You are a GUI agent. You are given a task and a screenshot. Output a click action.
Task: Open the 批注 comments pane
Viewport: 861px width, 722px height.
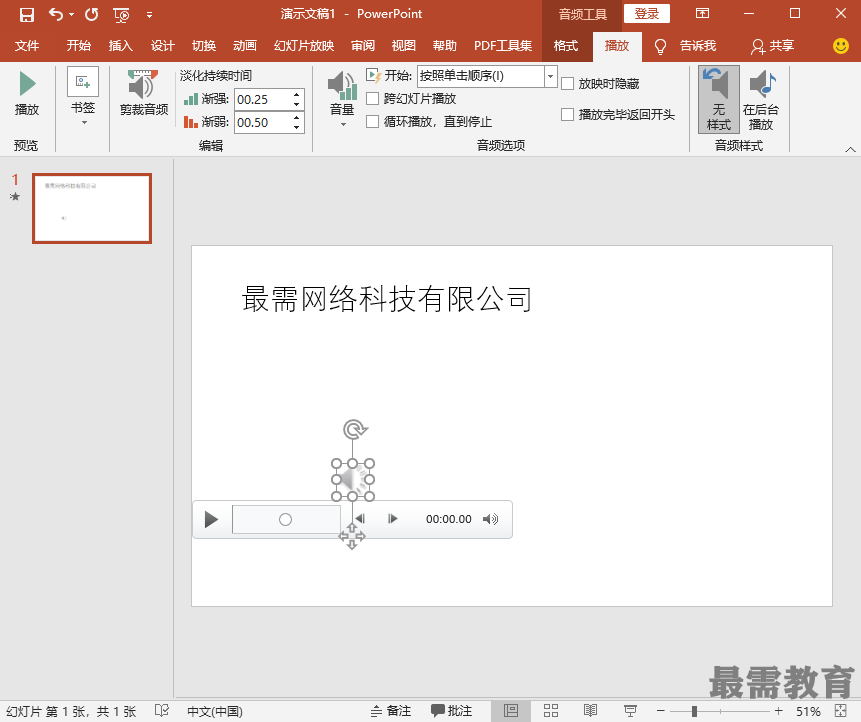451,712
